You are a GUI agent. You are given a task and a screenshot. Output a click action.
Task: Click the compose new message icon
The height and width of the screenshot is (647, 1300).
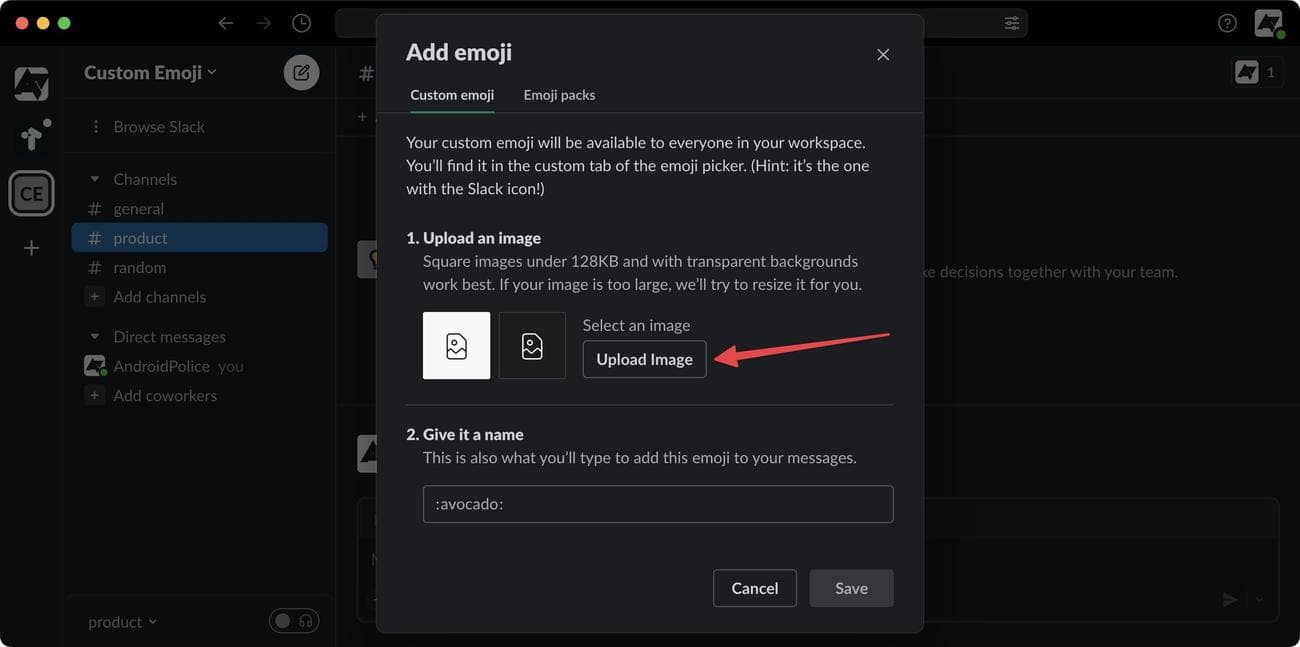pyautogui.click(x=301, y=73)
